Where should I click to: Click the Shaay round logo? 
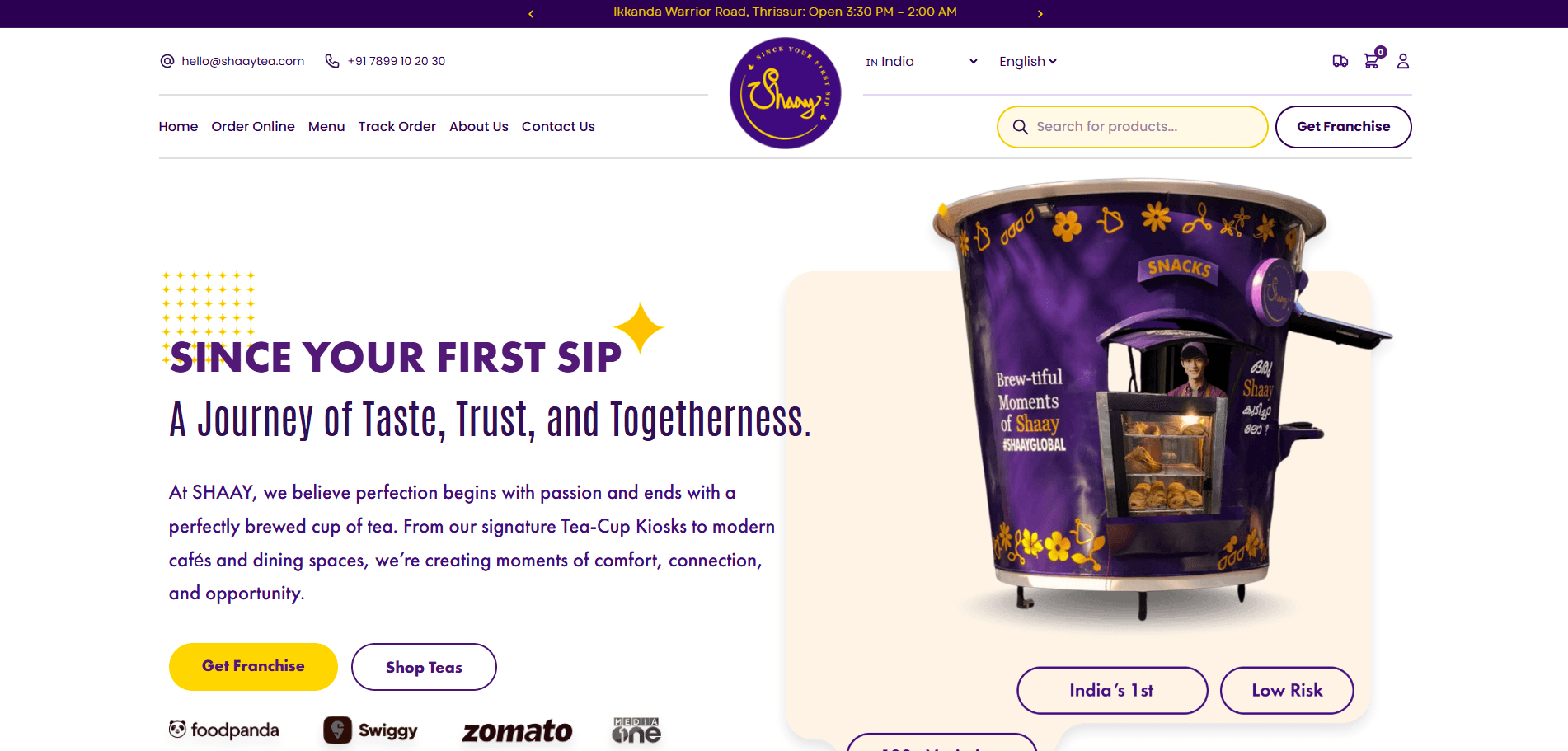(x=785, y=93)
